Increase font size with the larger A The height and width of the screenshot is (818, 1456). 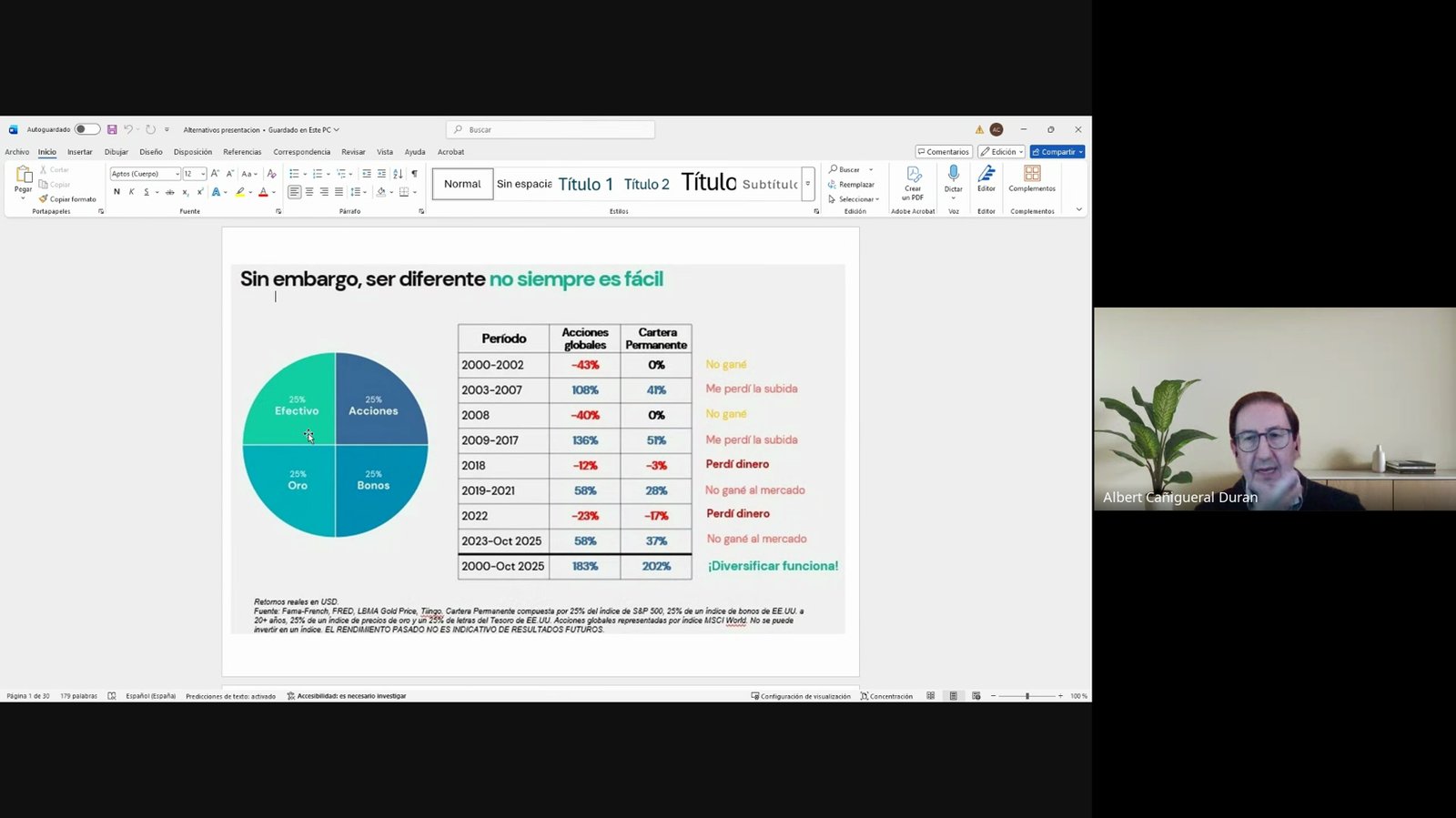215,174
